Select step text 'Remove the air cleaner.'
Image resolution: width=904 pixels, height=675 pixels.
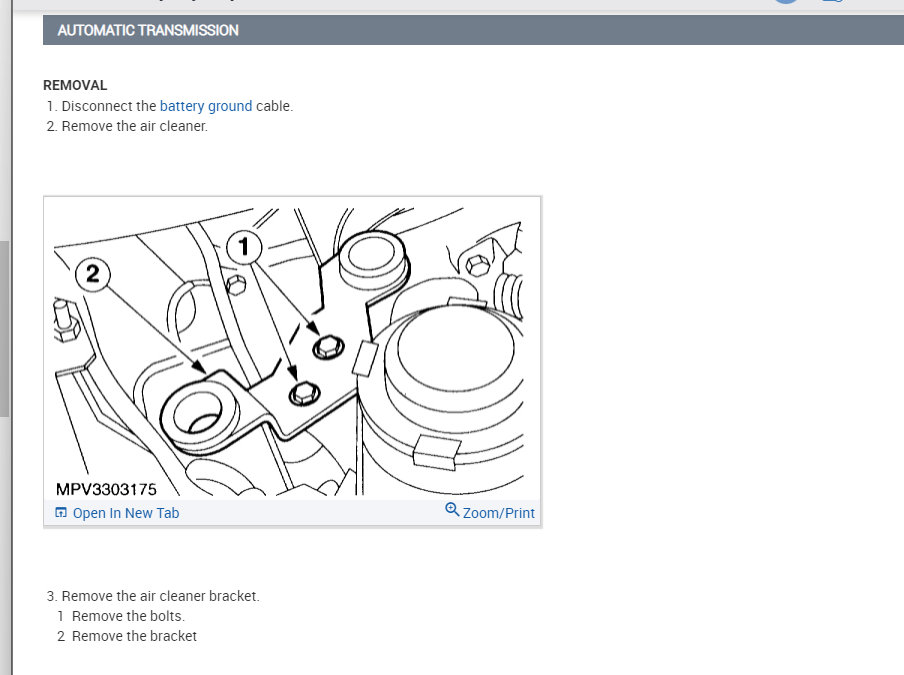(x=134, y=126)
